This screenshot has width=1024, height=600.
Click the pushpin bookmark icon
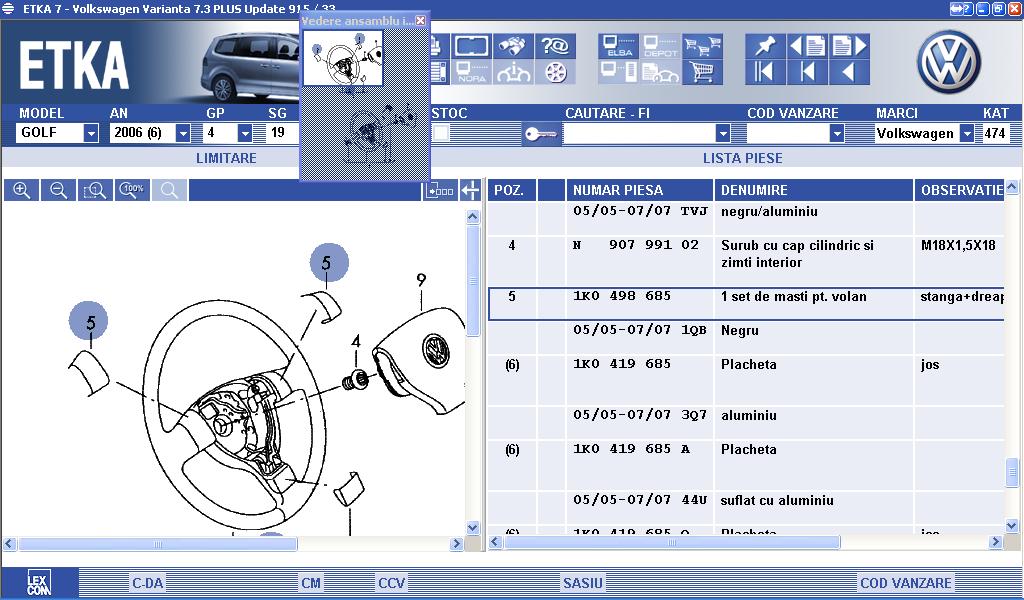click(765, 46)
